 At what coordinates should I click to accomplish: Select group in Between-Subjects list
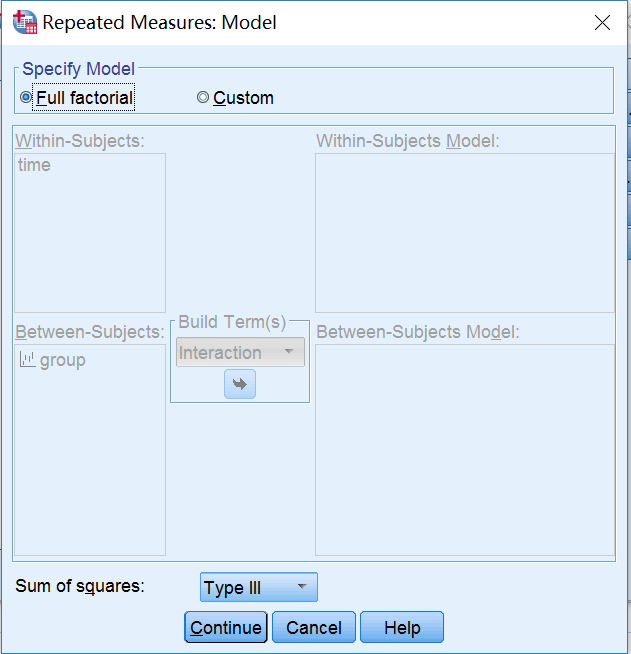pyautogui.click(x=63, y=360)
